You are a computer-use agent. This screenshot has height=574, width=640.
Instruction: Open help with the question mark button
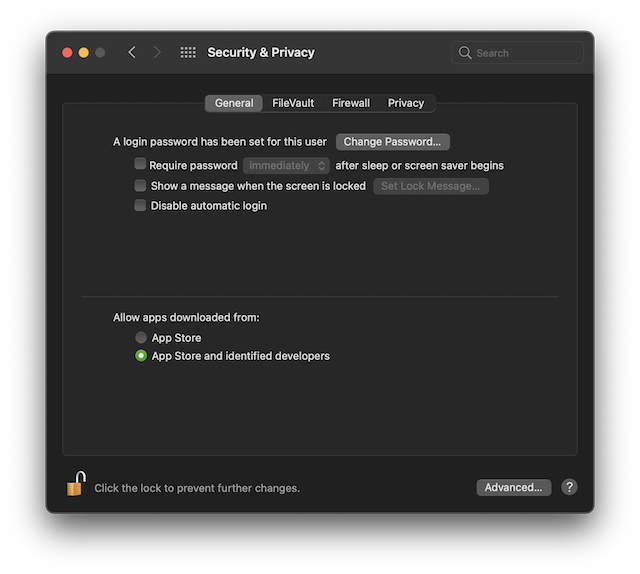click(x=569, y=487)
